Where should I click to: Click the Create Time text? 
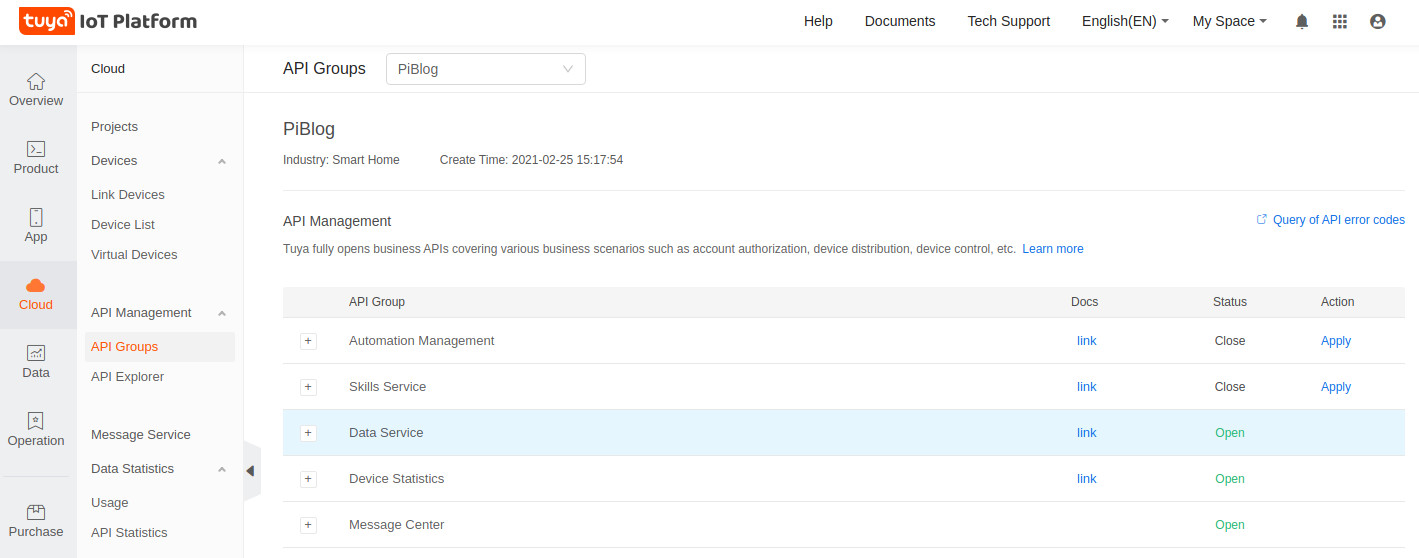tap(531, 160)
